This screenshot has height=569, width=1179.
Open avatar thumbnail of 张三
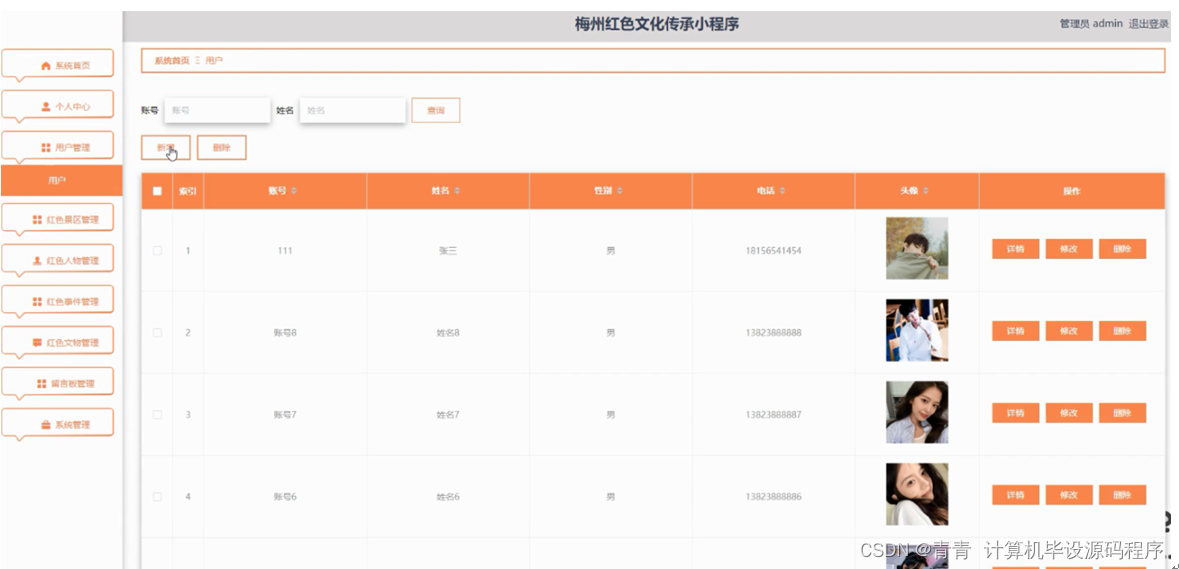tap(917, 248)
